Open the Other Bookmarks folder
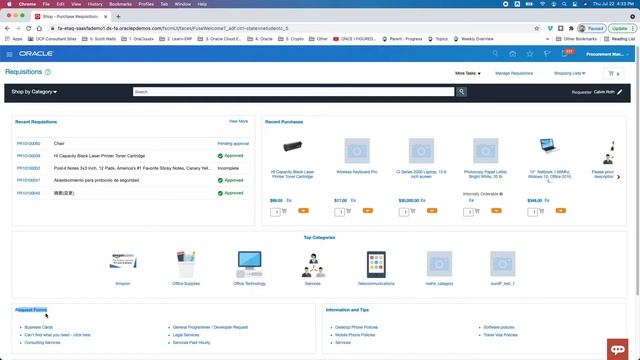The image size is (640, 360). click(x=576, y=39)
